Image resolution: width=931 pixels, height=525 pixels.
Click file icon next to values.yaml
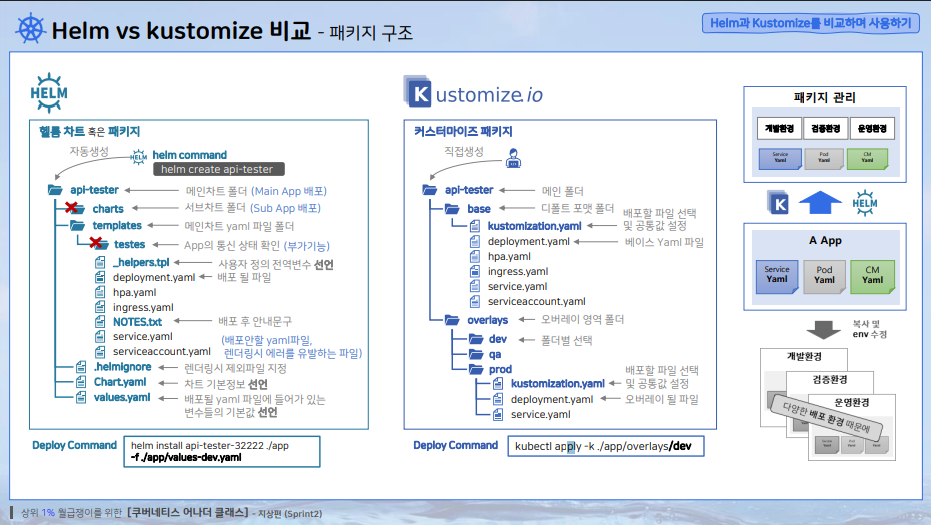tap(81, 397)
